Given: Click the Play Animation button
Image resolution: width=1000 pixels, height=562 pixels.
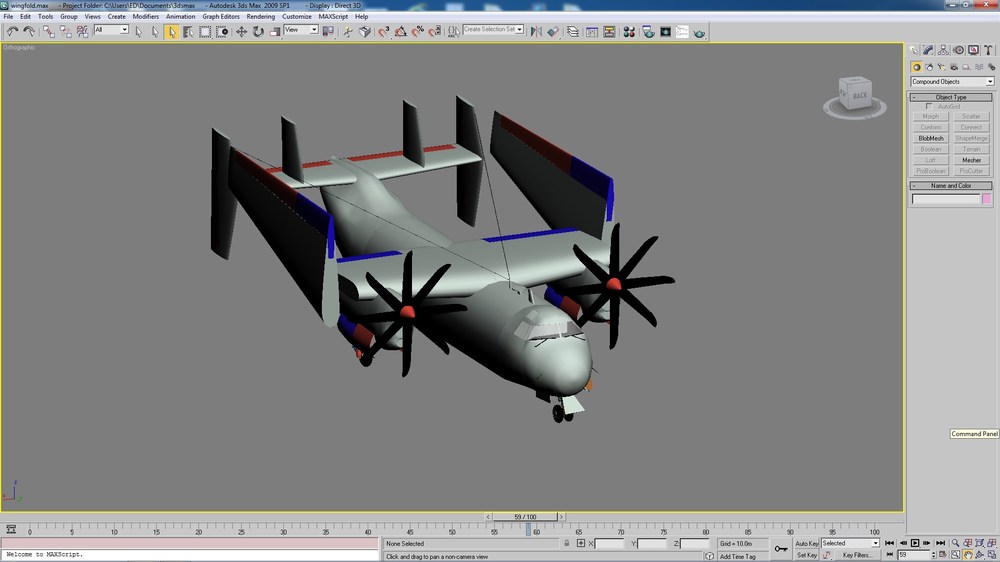Looking at the screenshot, I should click(915, 543).
